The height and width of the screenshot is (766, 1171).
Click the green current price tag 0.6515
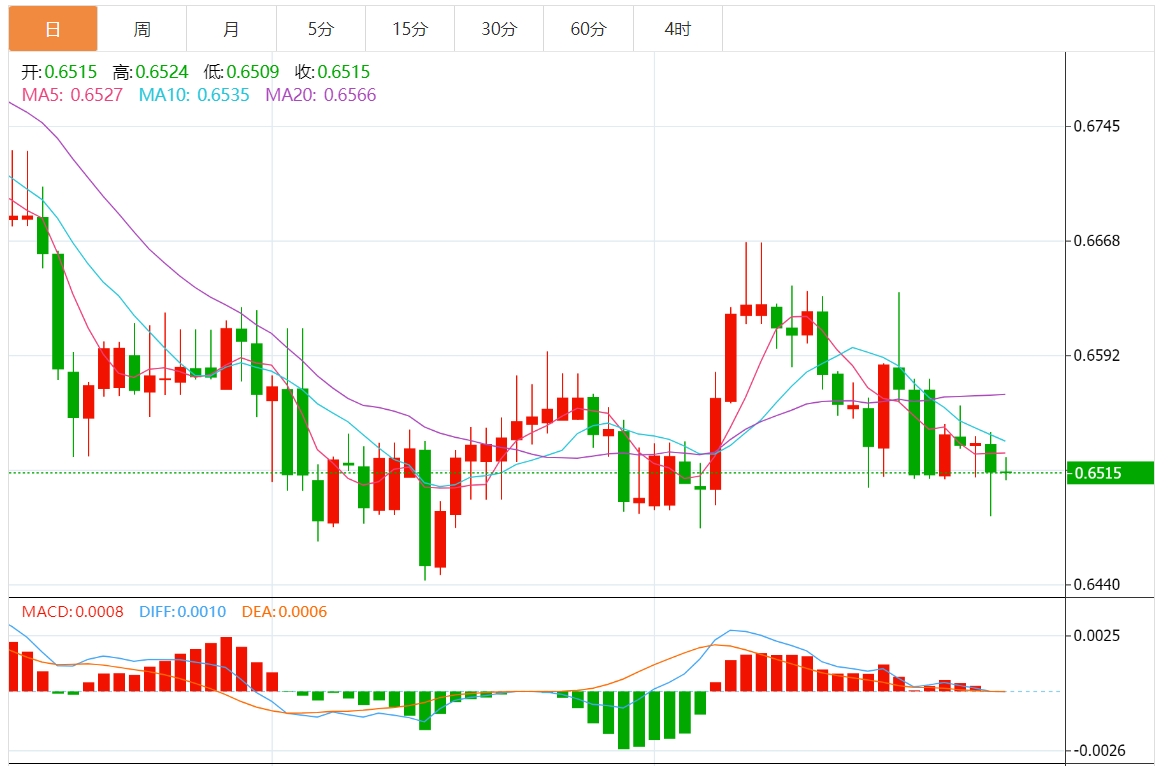[x=1110, y=473]
